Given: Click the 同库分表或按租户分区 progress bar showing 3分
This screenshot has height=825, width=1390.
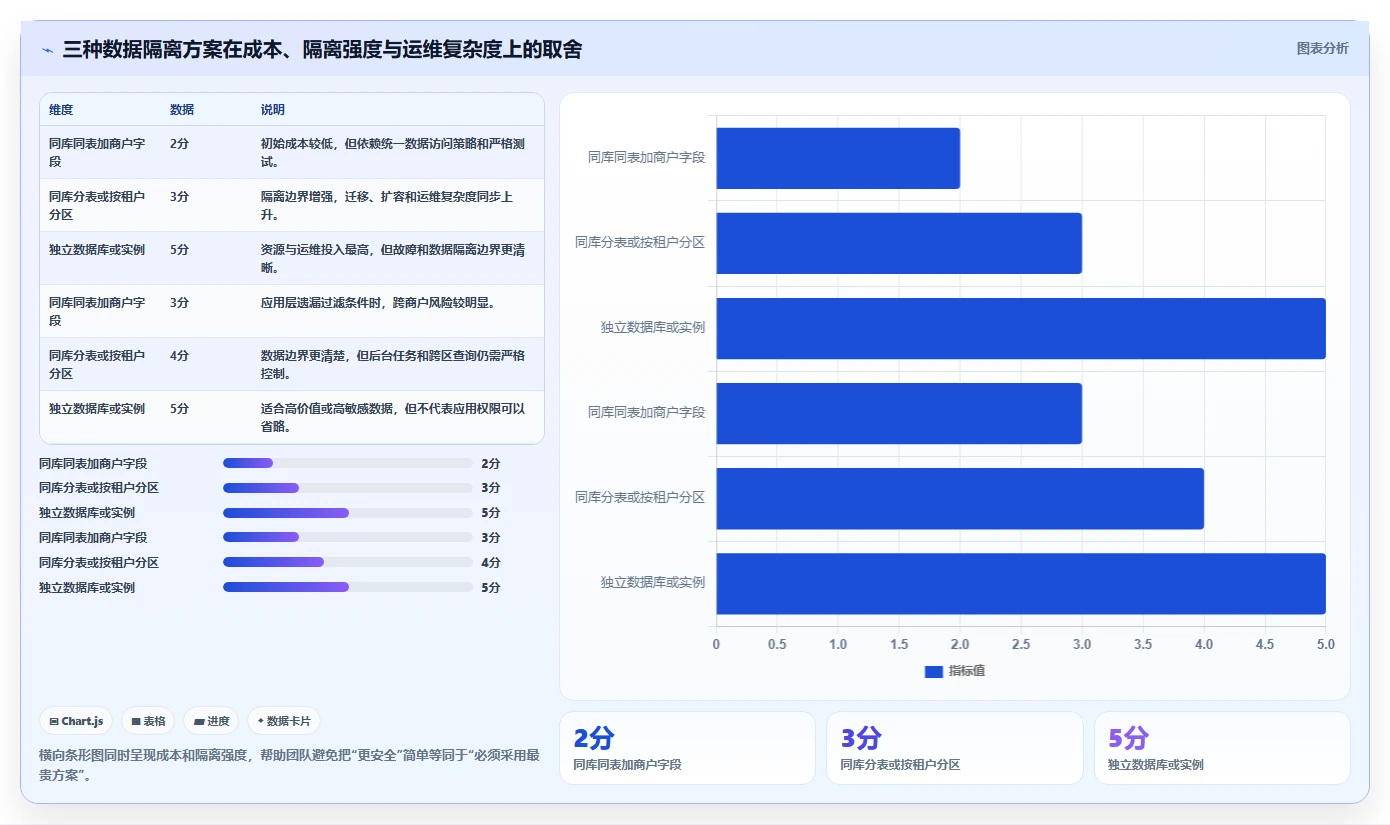Looking at the screenshot, I should [347, 488].
